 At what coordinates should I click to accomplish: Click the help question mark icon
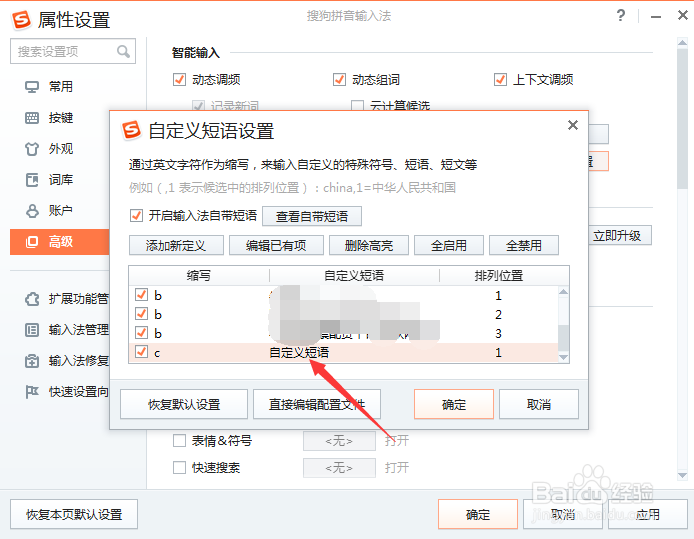[621, 15]
